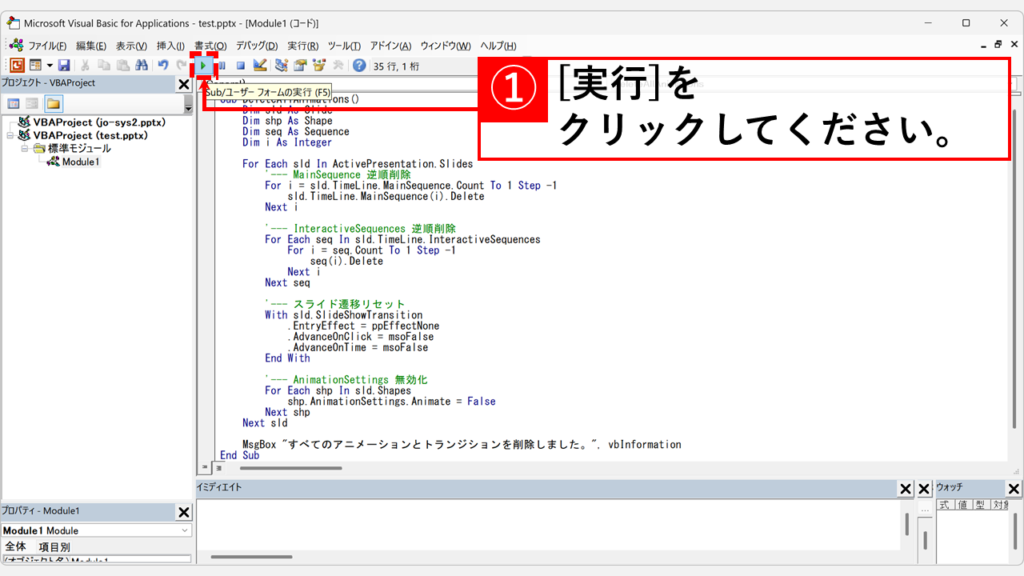Collapse the 標準モジュール folder node
The height and width of the screenshot is (576, 1024).
(24, 148)
